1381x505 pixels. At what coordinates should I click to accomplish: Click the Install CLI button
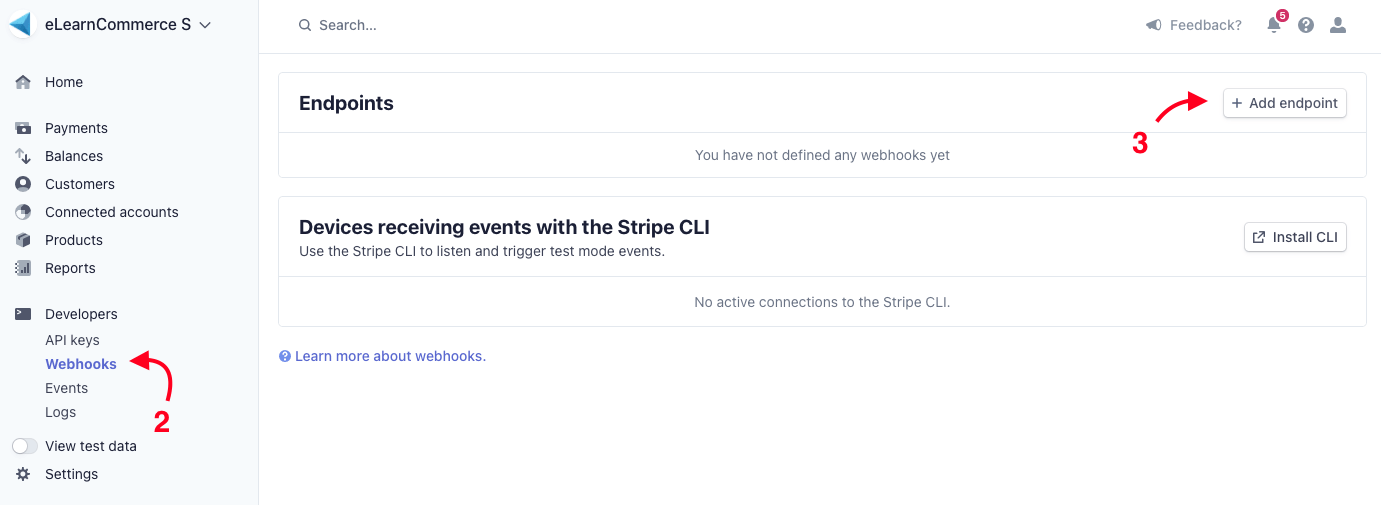[x=1295, y=237]
